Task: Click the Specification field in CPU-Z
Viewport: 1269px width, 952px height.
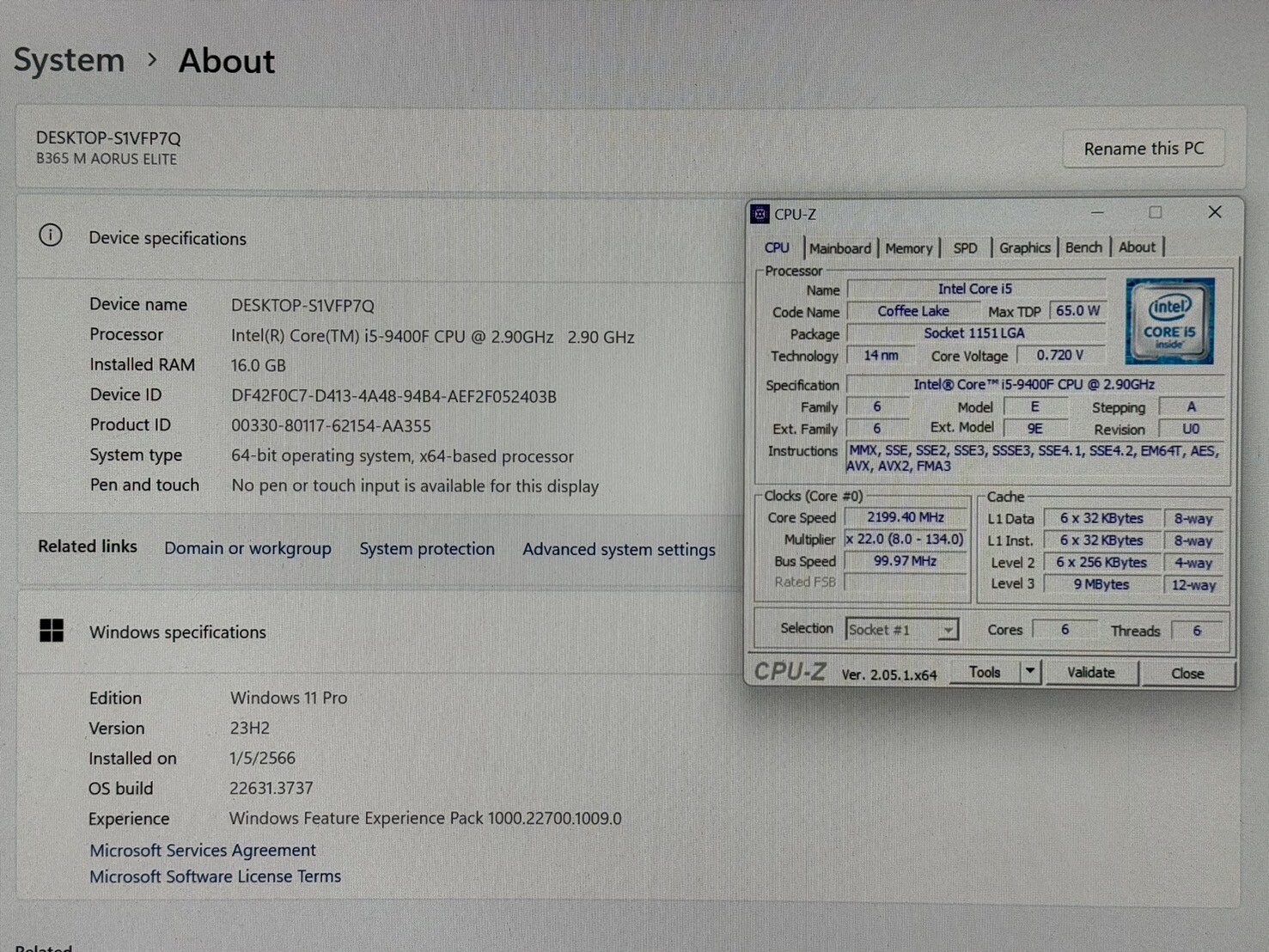Action: 1034,384
